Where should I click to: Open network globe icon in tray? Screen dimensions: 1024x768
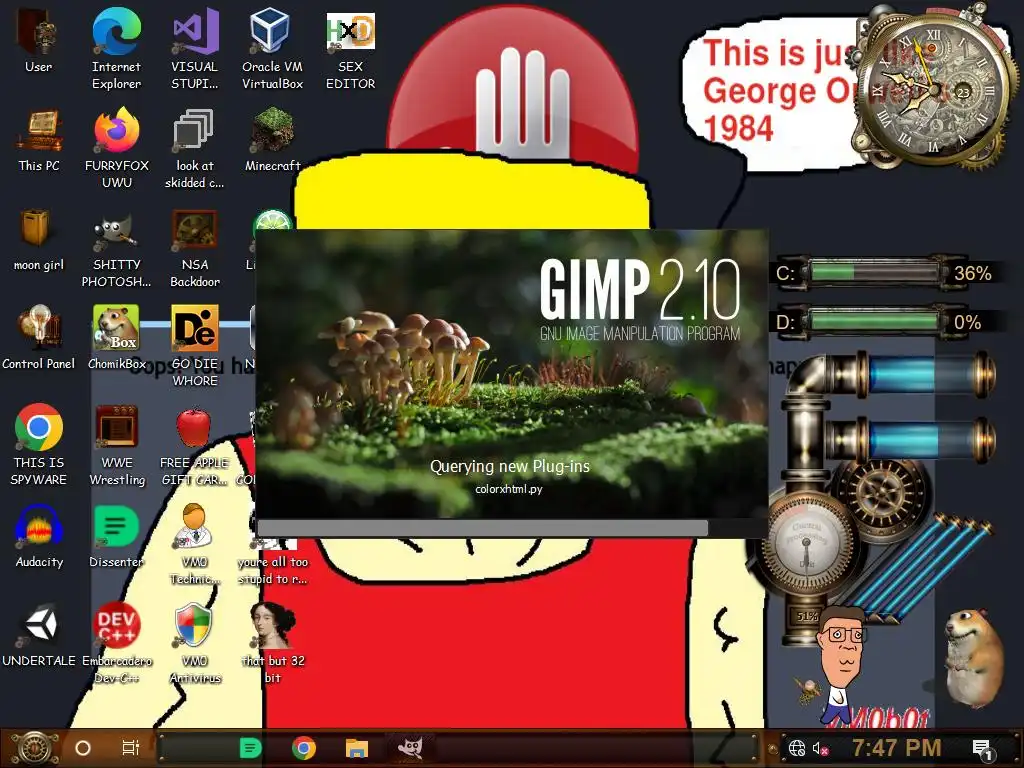[x=797, y=748]
